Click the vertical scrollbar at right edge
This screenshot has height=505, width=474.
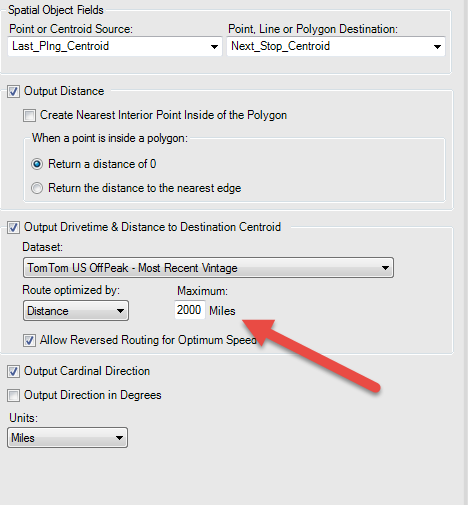coord(468,252)
